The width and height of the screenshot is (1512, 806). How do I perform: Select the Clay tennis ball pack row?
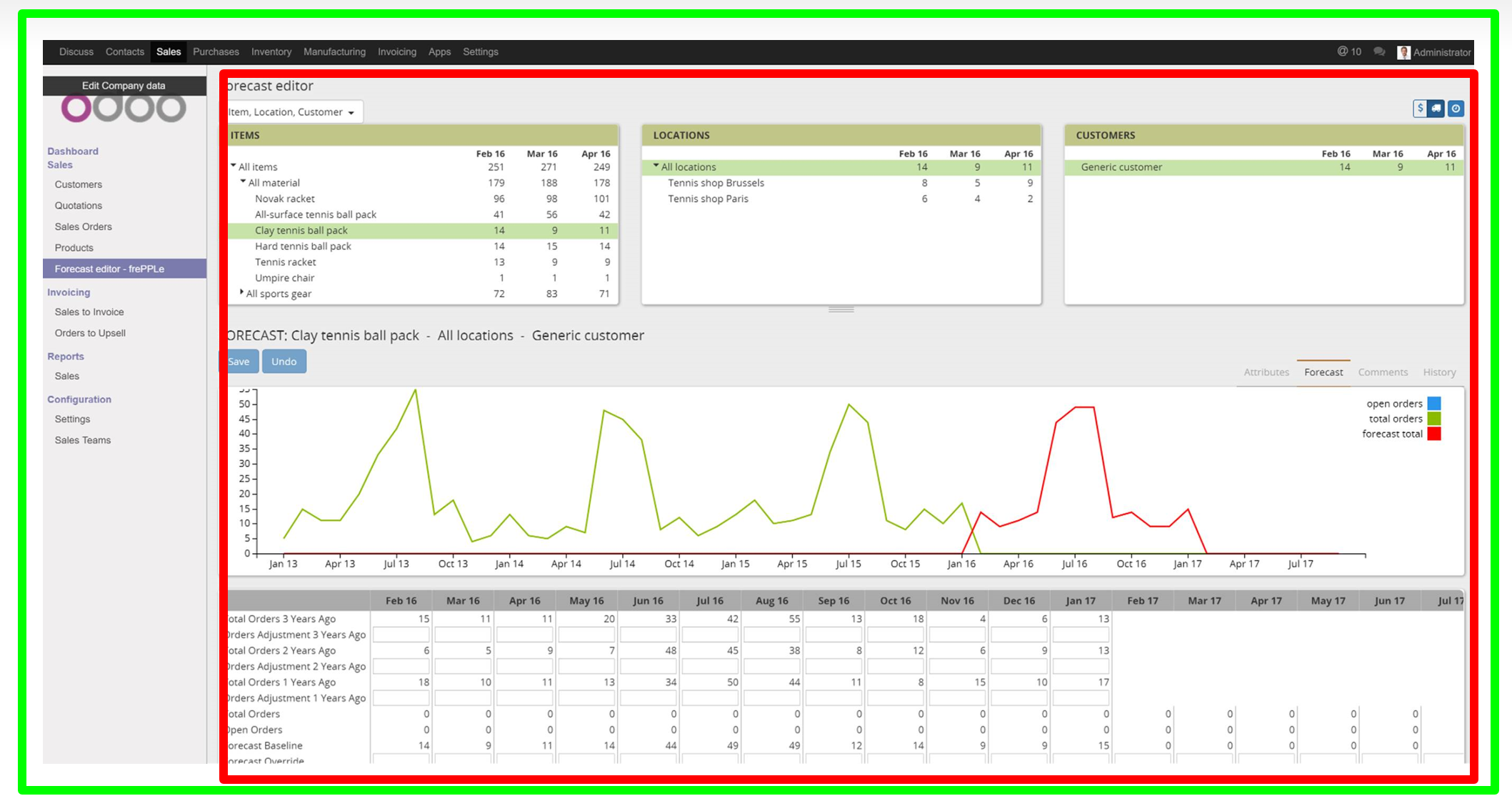(x=301, y=230)
